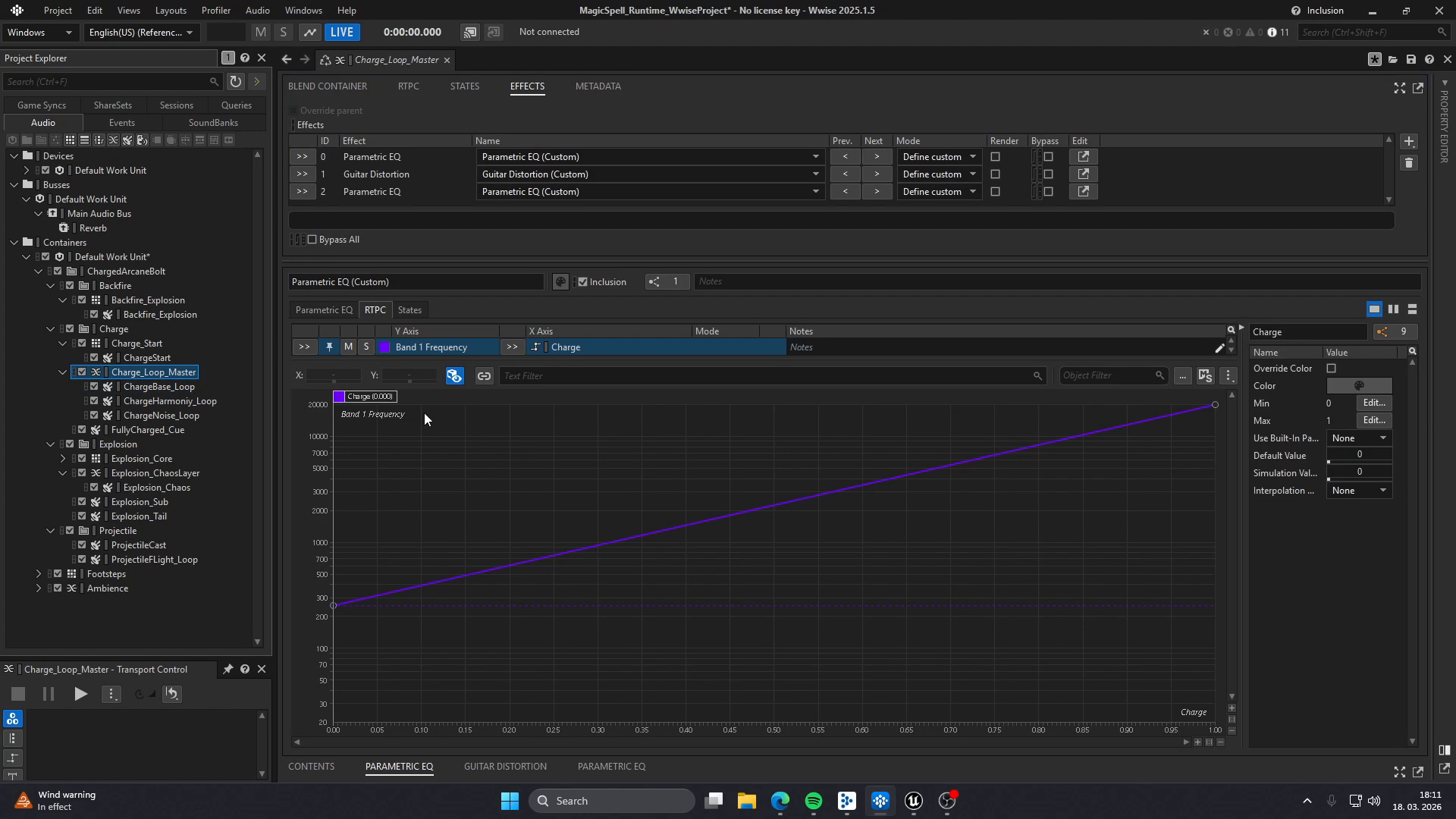This screenshot has width=1456, height=819.
Task: Switch to the BLEND CONTAINER tab
Action: click(x=328, y=86)
